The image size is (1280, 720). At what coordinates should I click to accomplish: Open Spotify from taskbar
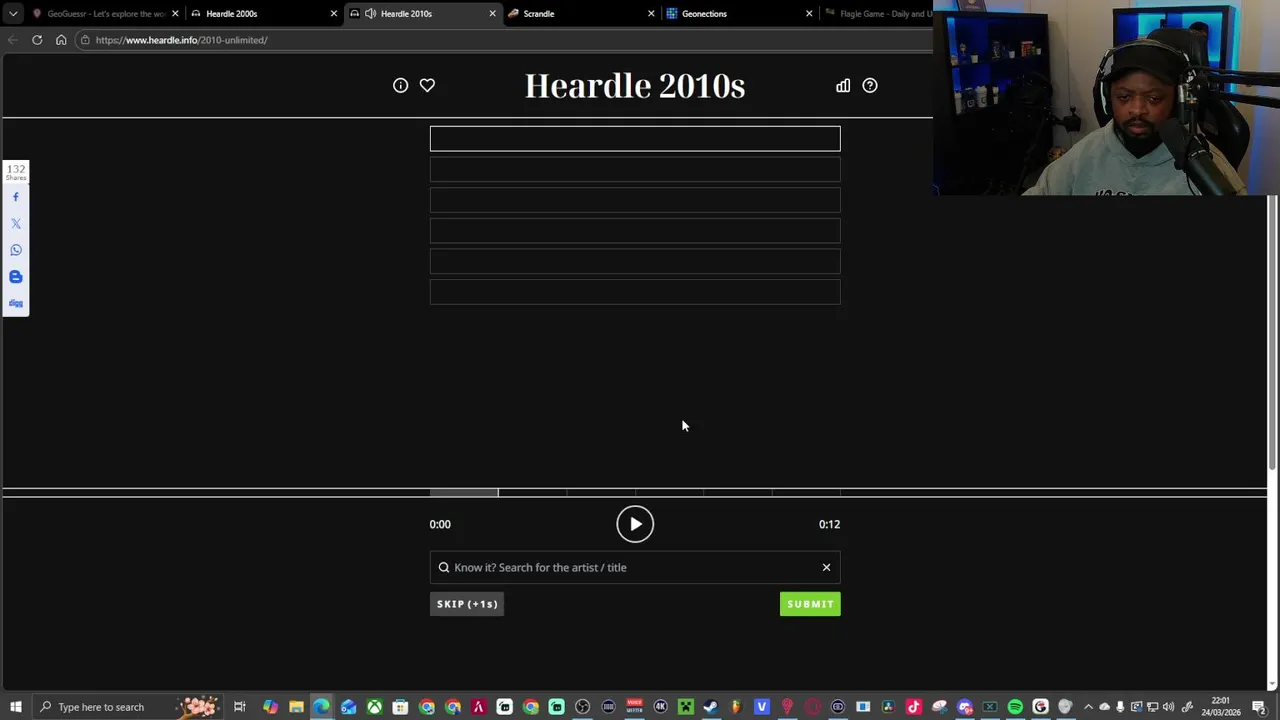click(x=1015, y=707)
